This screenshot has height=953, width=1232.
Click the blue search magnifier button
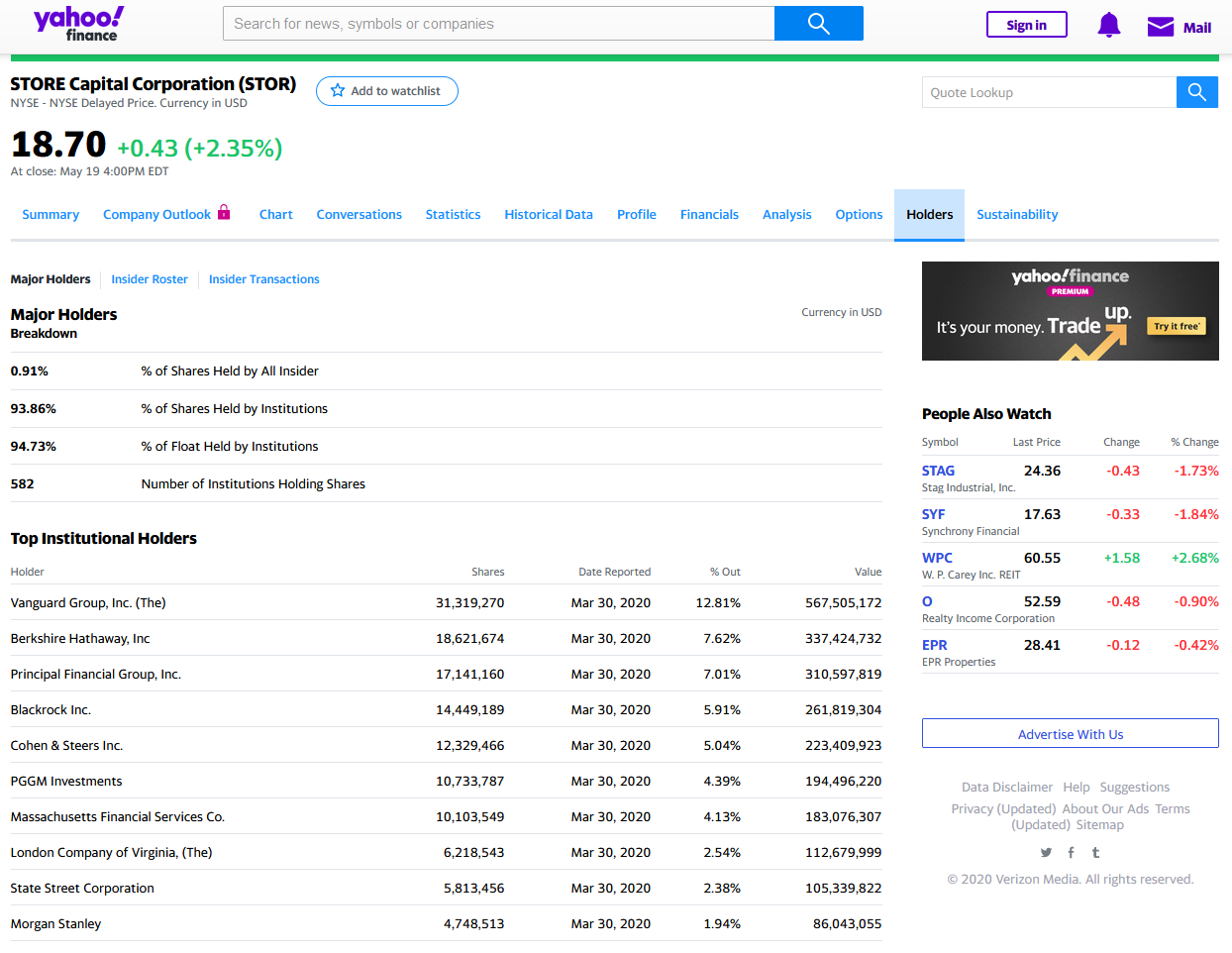tap(819, 24)
